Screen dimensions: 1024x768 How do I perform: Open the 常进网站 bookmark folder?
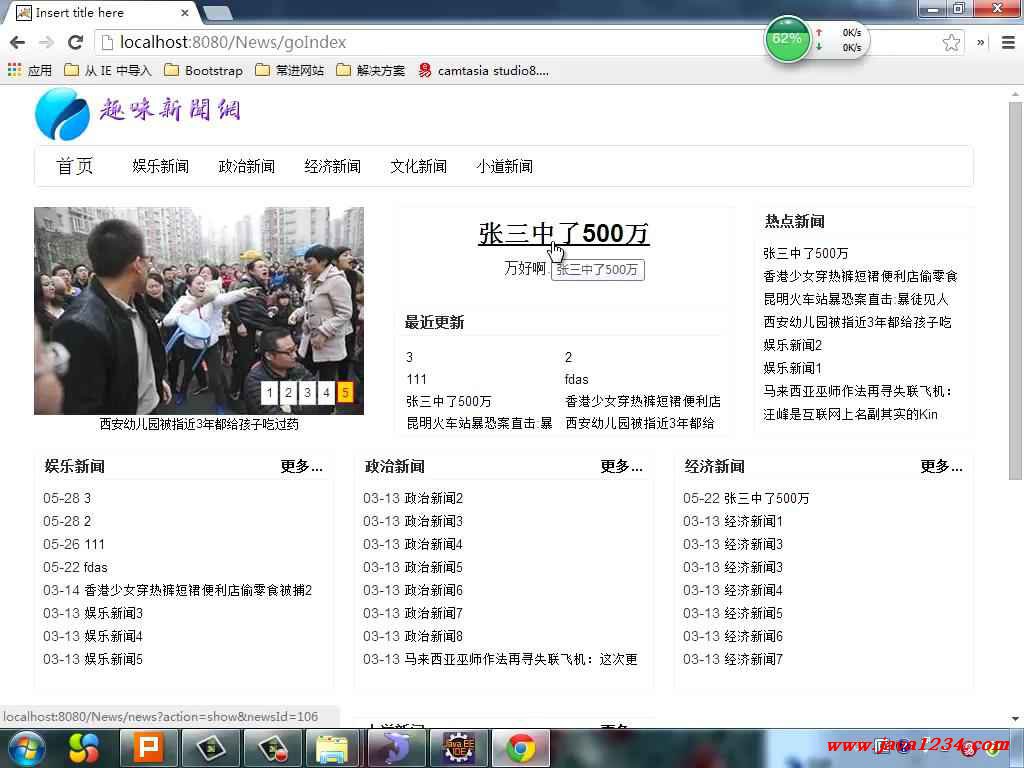[289, 70]
